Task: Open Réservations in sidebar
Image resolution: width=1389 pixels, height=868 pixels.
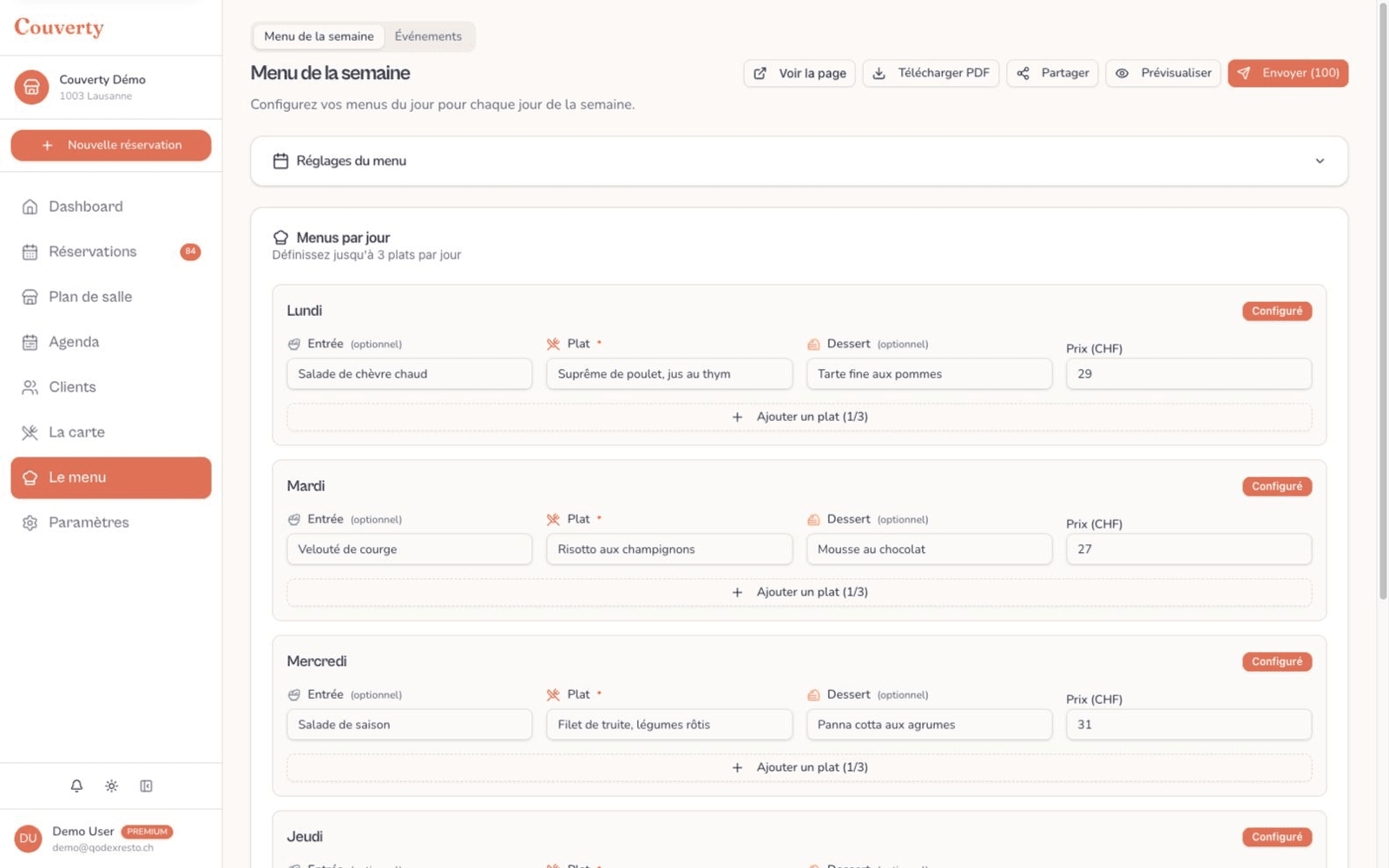Action: point(111,252)
